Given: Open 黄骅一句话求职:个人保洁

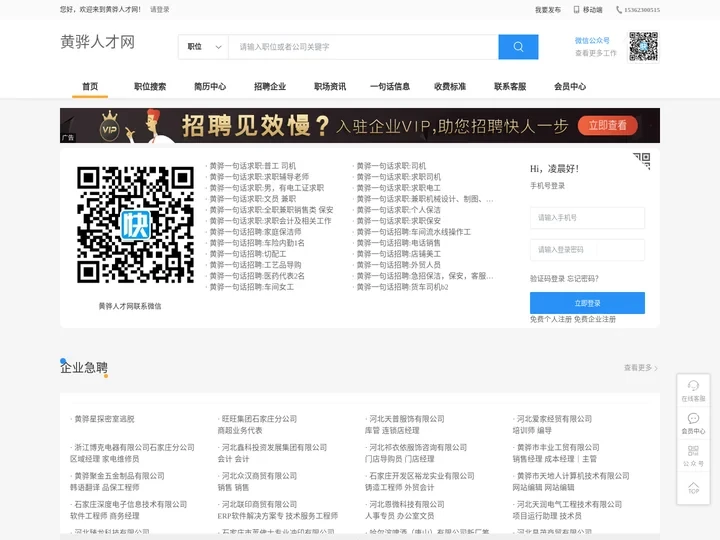Looking at the screenshot, I should (399, 210).
